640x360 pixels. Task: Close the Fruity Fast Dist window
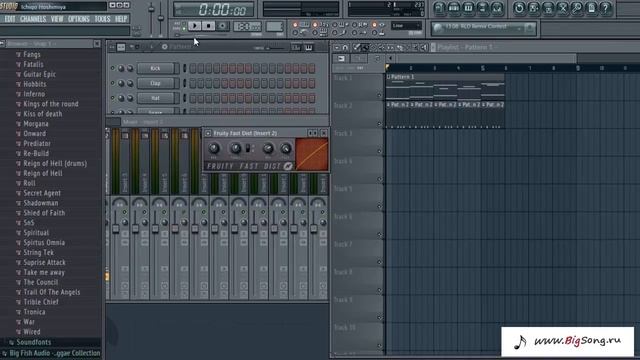pyautogui.click(x=324, y=133)
